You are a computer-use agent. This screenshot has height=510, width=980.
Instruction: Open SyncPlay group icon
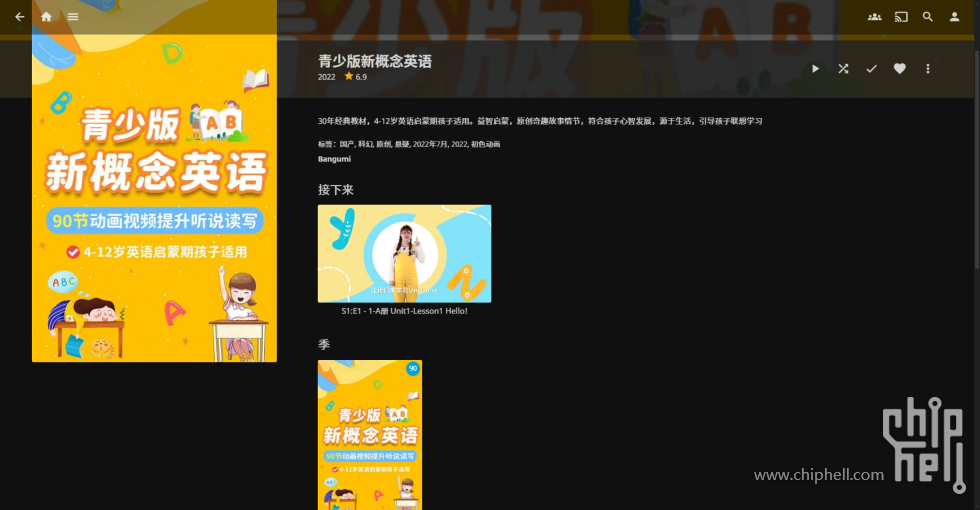[874, 17]
